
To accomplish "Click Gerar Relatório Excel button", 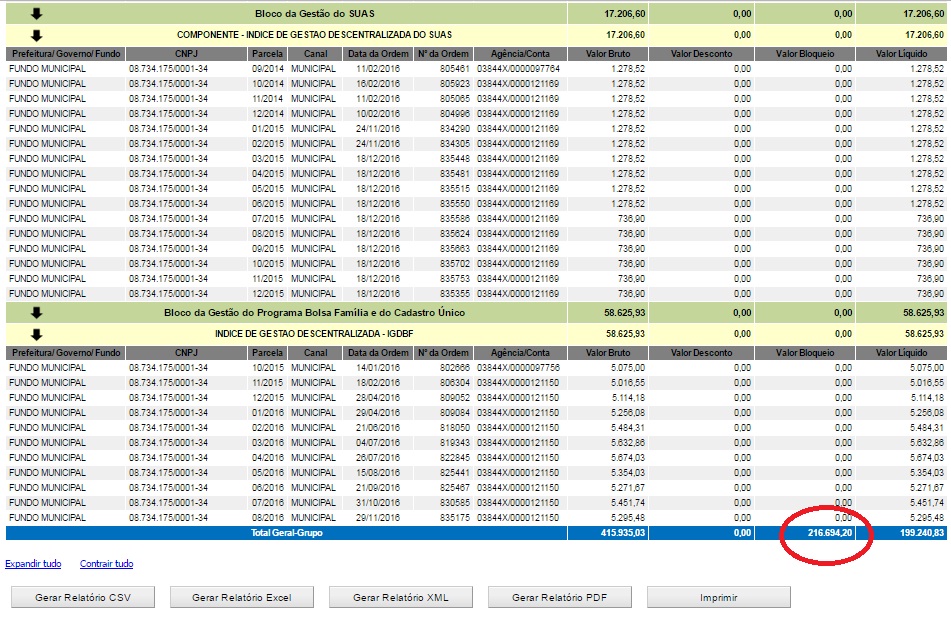I will [x=241, y=597].
